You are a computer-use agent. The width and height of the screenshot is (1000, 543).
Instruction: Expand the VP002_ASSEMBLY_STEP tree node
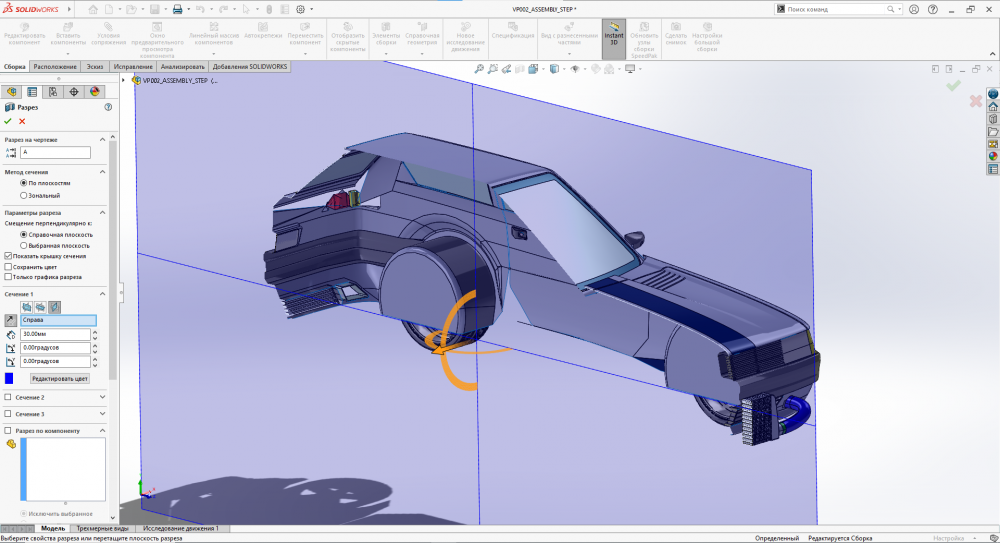[124, 80]
